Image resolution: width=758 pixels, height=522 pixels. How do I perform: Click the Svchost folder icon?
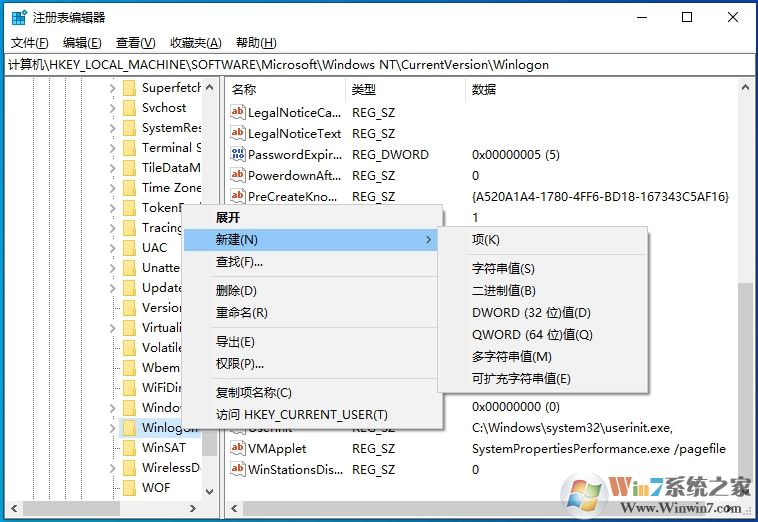pyautogui.click(x=129, y=108)
